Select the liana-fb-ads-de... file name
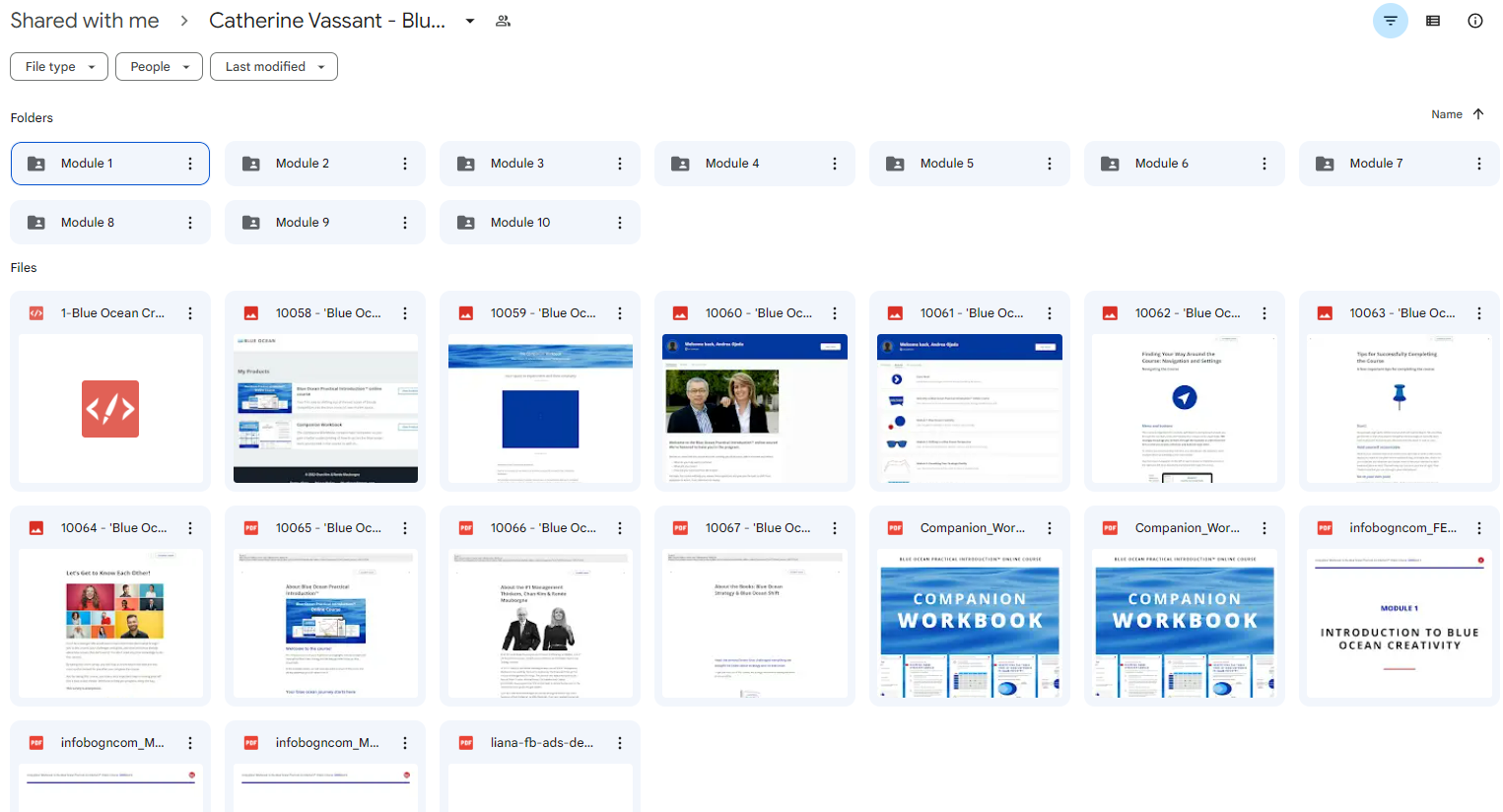The height and width of the screenshot is (812, 1503). (542, 743)
